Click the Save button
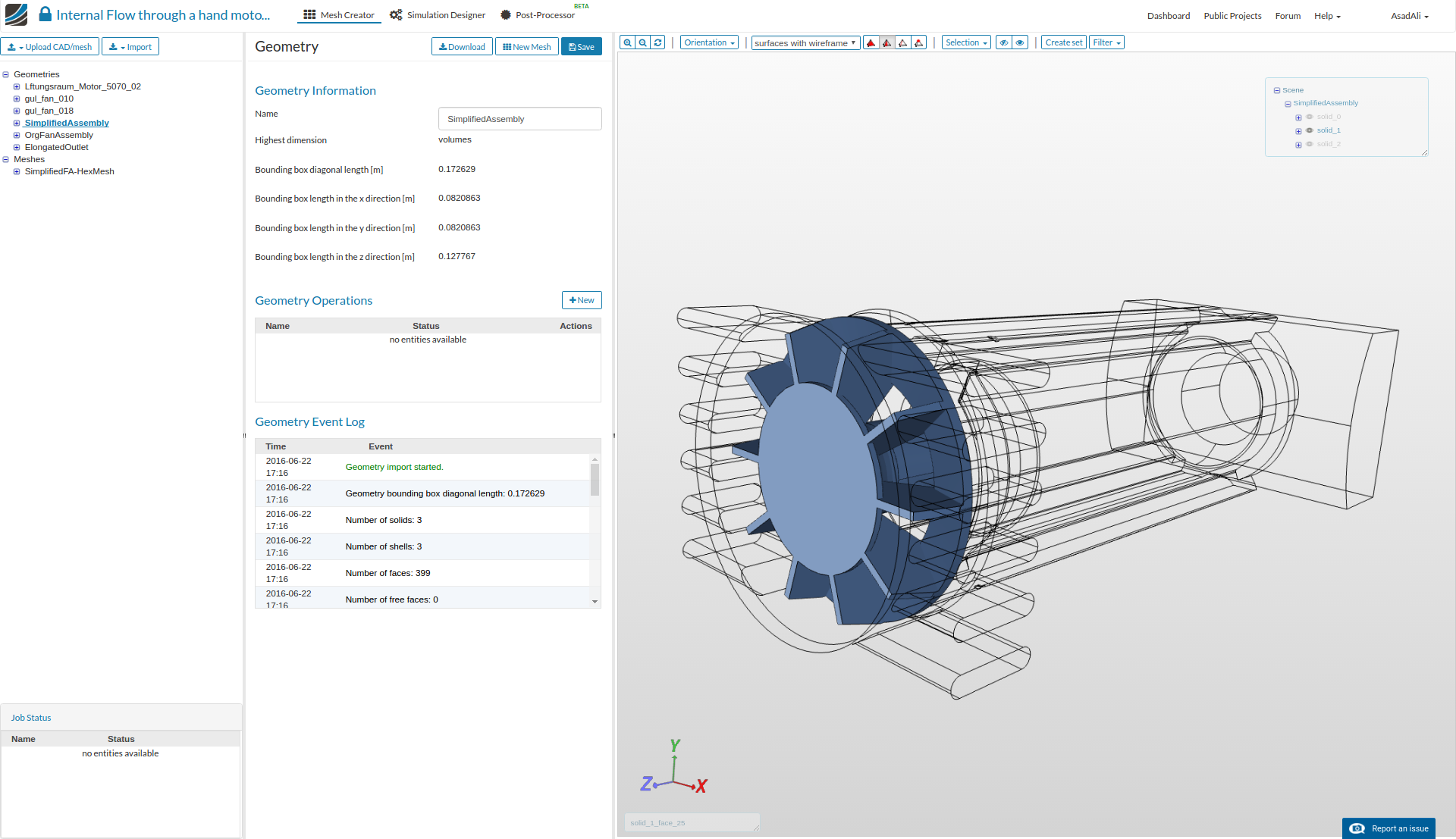The width and height of the screenshot is (1456, 839). point(581,46)
